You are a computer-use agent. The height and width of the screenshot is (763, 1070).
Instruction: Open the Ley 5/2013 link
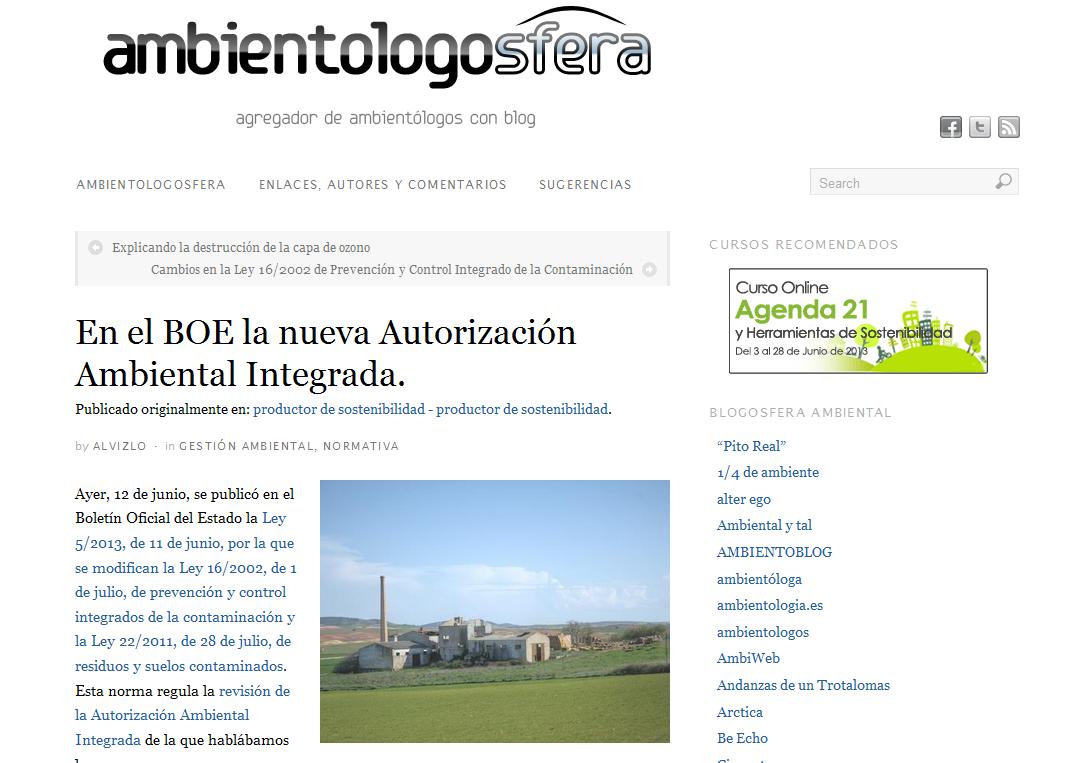tap(186, 592)
